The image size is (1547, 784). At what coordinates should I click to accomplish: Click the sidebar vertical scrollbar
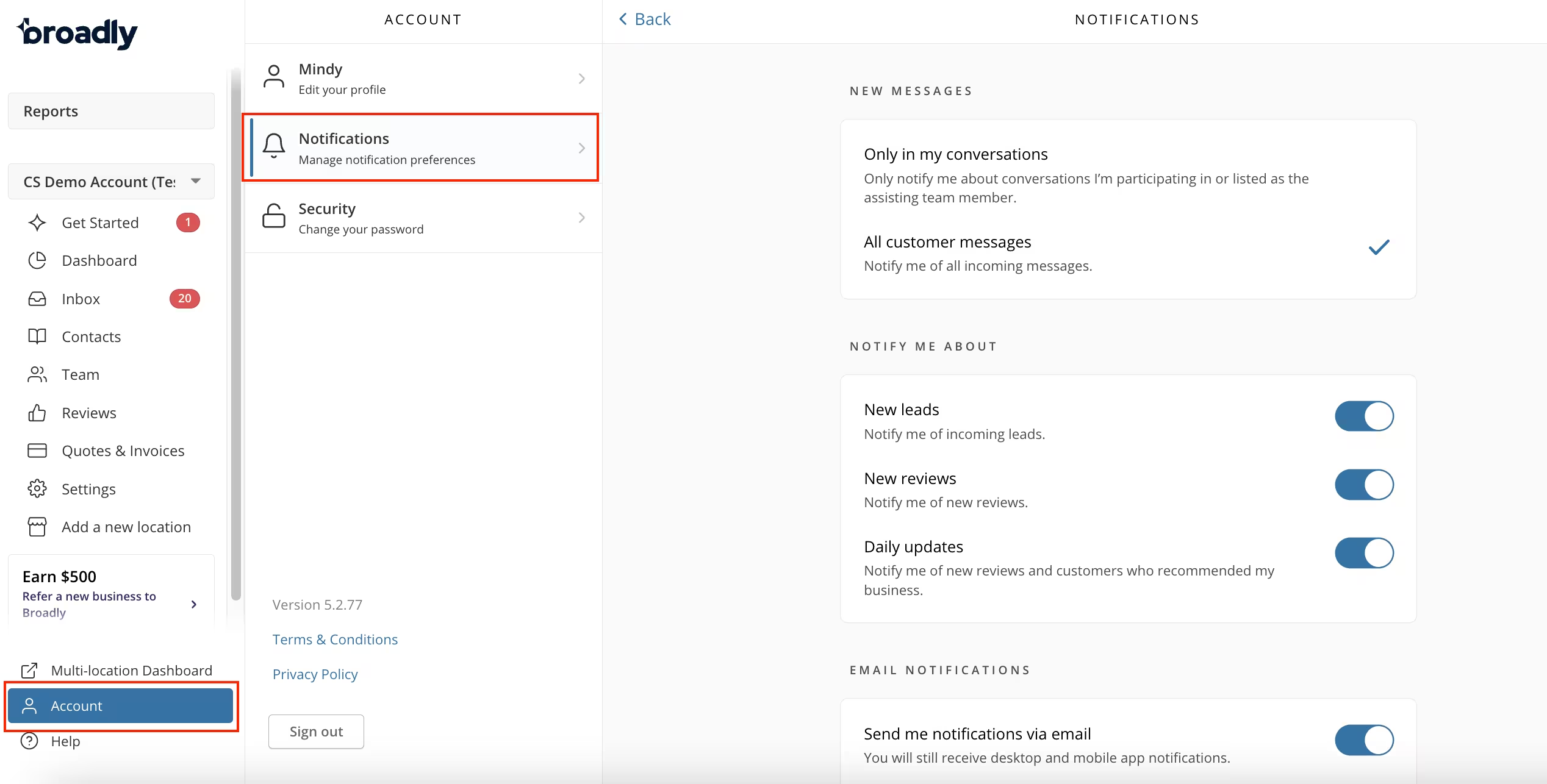click(235, 335)
